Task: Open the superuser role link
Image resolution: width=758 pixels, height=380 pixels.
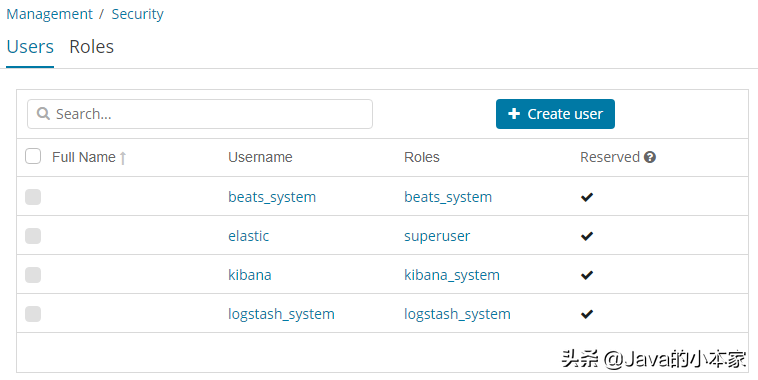Action: [437, 236]
